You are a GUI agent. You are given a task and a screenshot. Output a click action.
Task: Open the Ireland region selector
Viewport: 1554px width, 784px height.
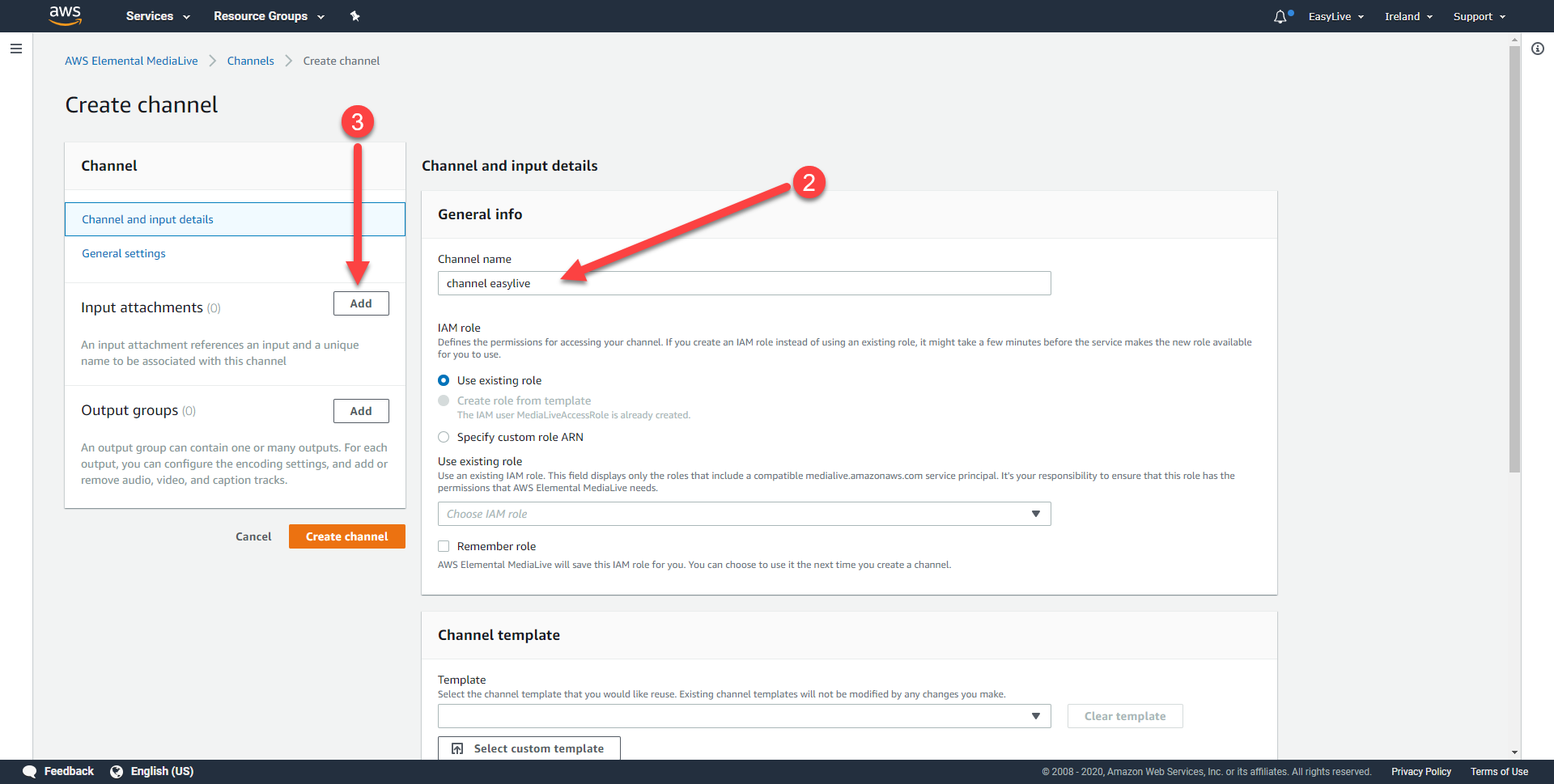1408,16
